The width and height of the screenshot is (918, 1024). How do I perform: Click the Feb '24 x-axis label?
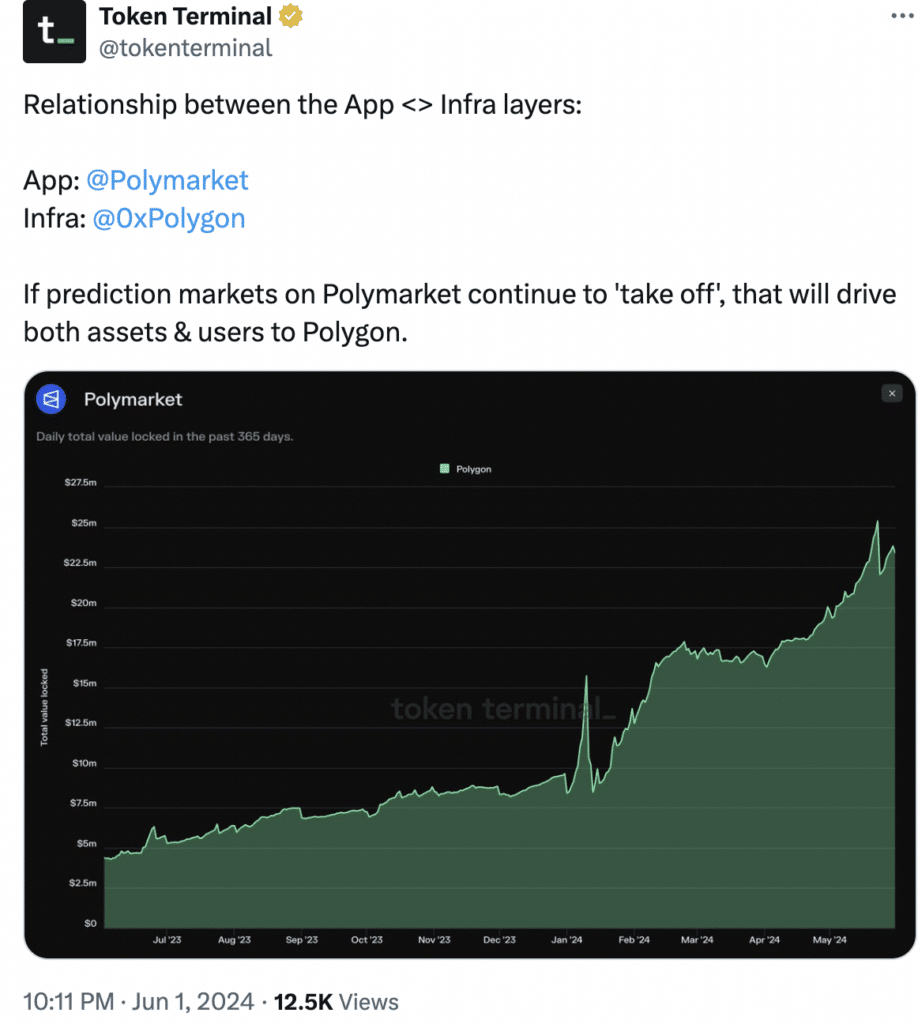click(633, 940)
